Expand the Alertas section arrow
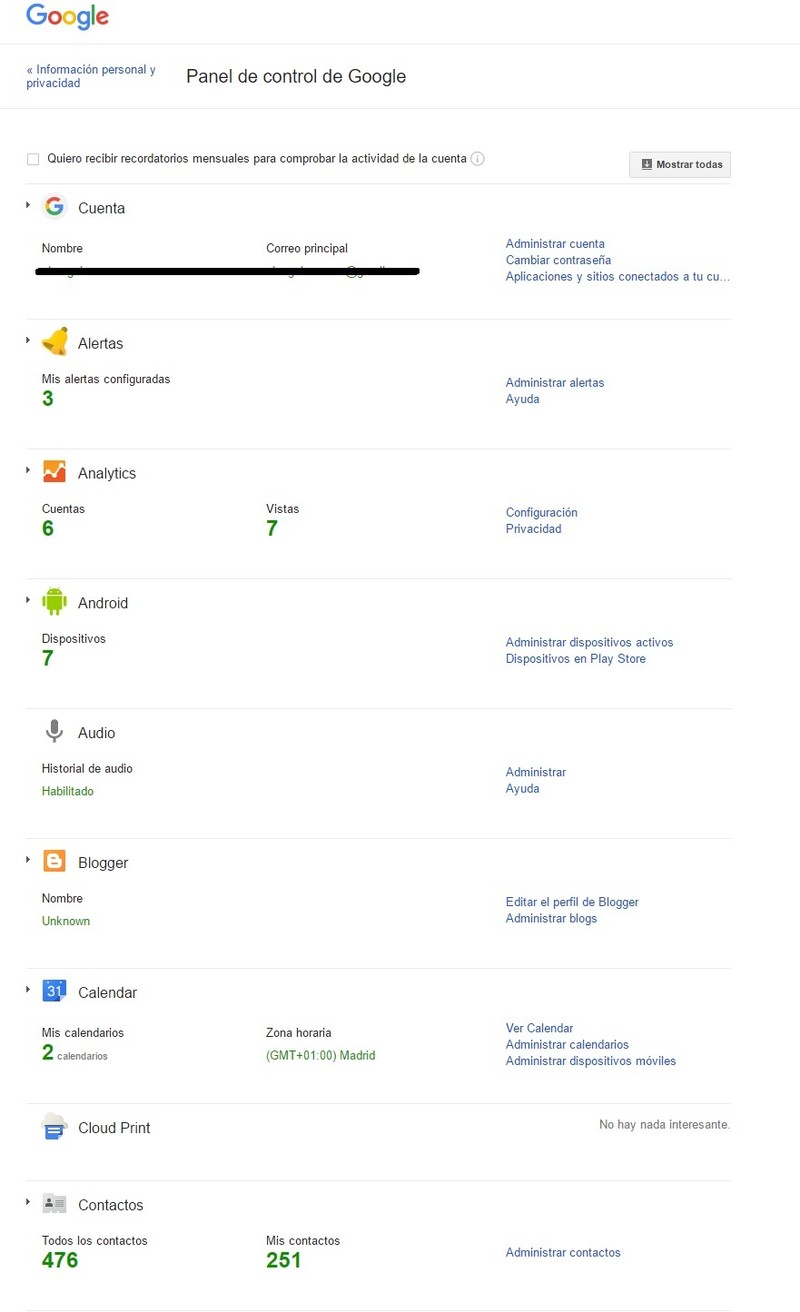This screenshot has height=1312, width=800. pos(28,340)
